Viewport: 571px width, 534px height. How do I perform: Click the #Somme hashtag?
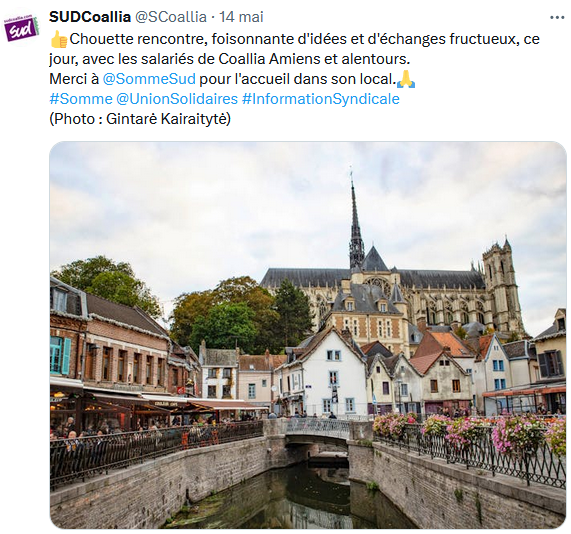(x=81, y=99)
